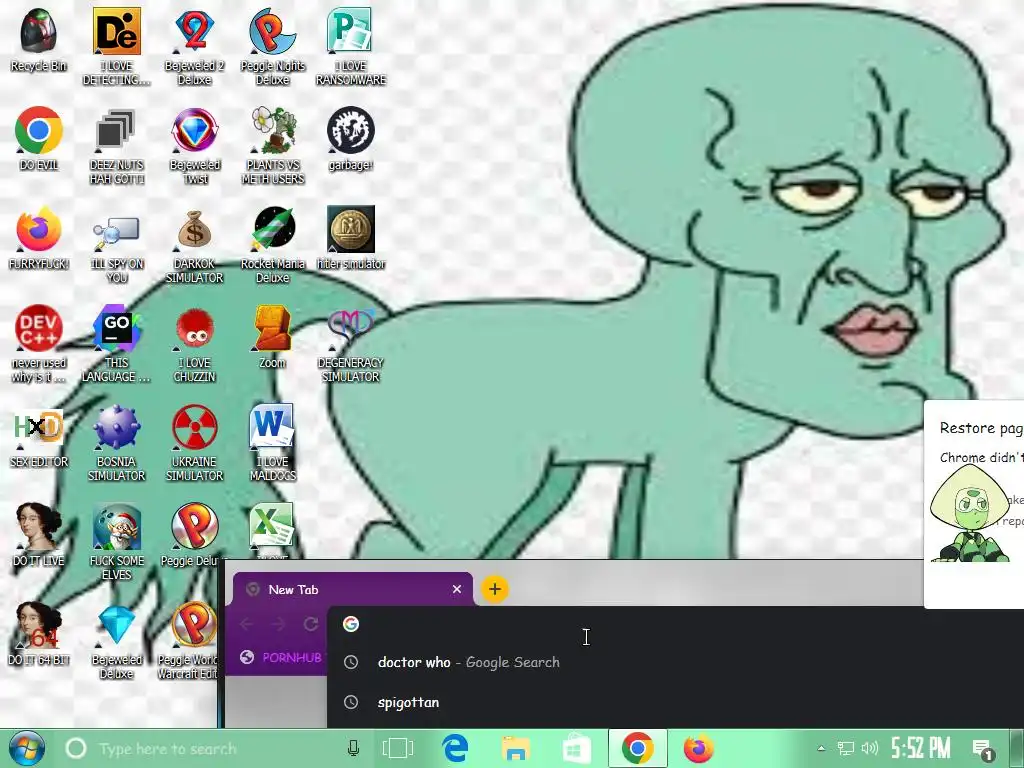Open Microsoft Store from the taskbar
The height and width of the screenshot is (768, 1024).
pyautogui.click(x=577, y=748)
